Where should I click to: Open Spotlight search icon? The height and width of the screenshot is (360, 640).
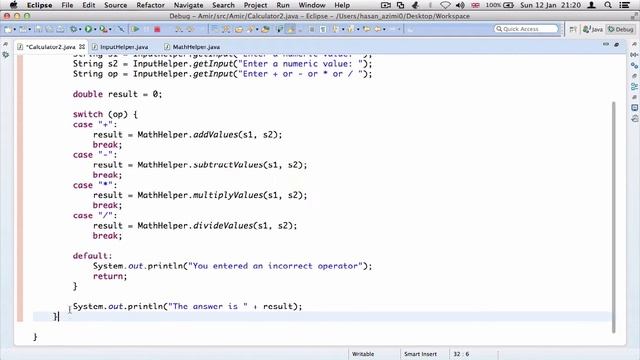click(608, 5)
